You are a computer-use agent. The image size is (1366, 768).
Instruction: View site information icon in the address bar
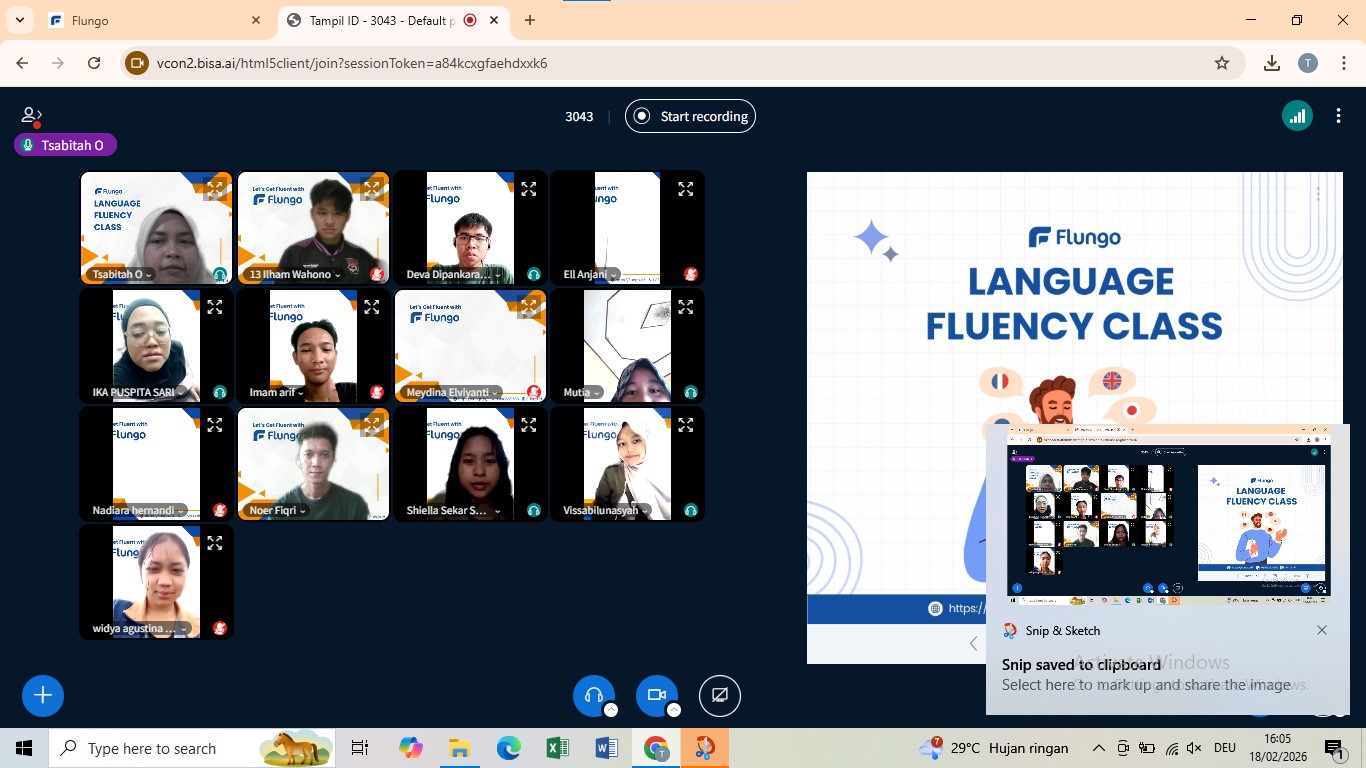137,63
